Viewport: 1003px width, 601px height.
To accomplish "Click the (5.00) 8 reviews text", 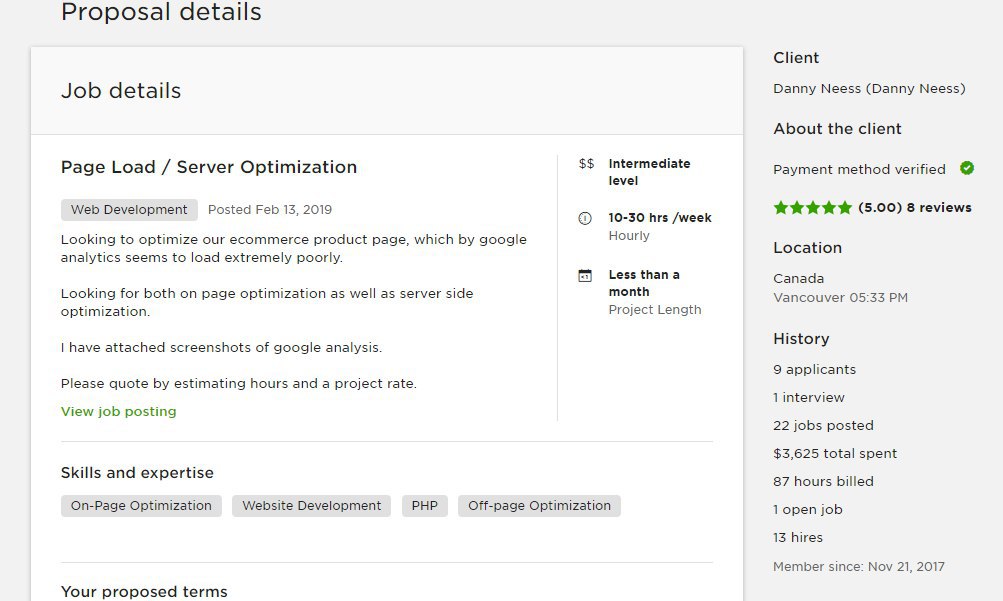I will (x=915, y=208).
